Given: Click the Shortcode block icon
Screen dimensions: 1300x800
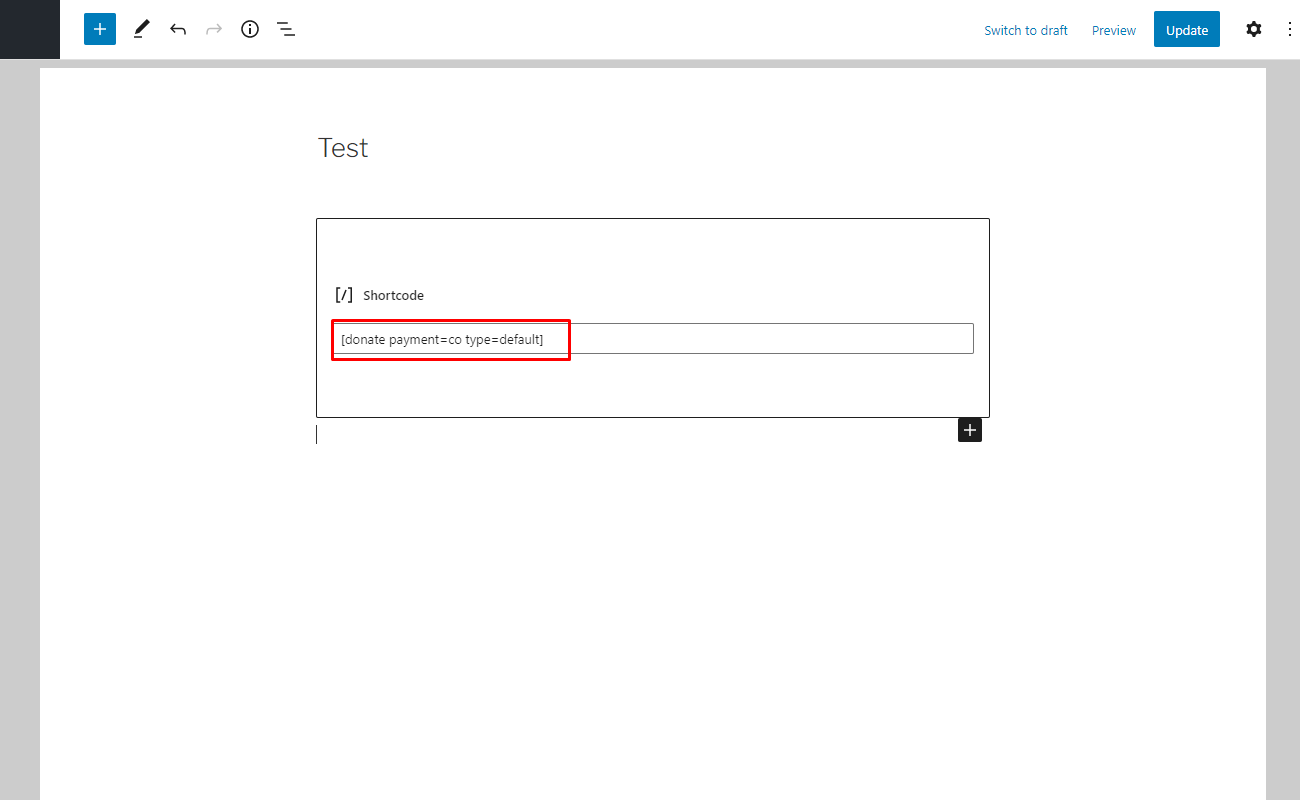Looking at the screenshot, I should 344,295.
